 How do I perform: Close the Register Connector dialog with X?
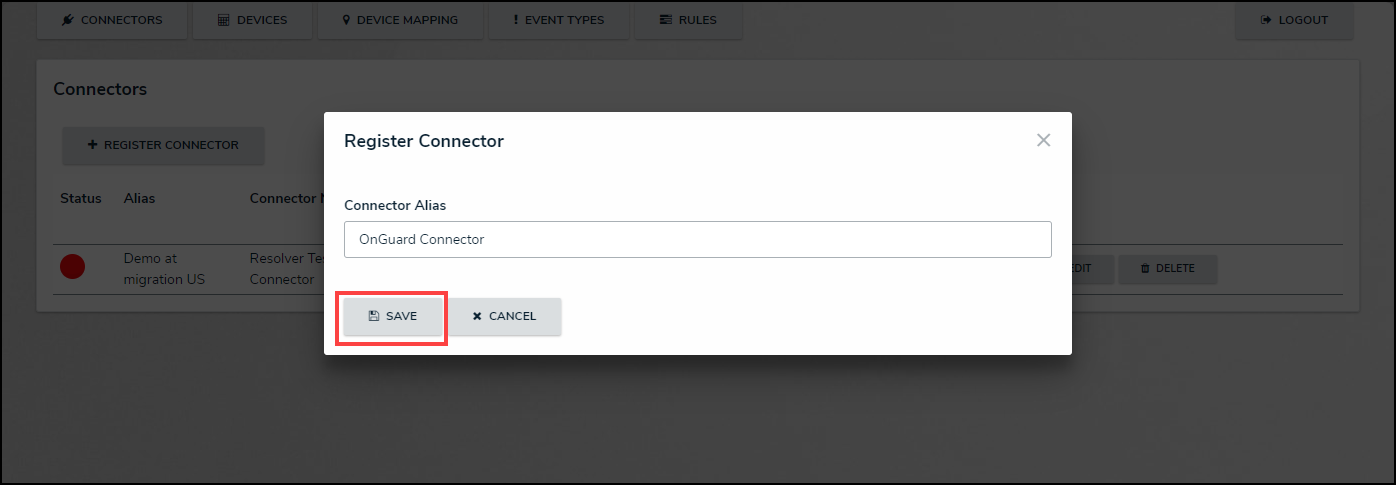tap(1043, 141)
